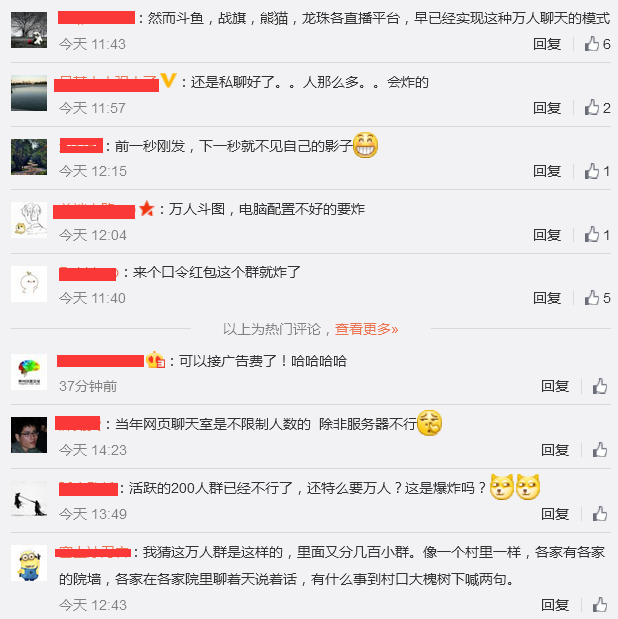The height and width of the screenshot is (619, 618).
Task: Open the avatar of man with glasses
Action: tap(29, 435)
